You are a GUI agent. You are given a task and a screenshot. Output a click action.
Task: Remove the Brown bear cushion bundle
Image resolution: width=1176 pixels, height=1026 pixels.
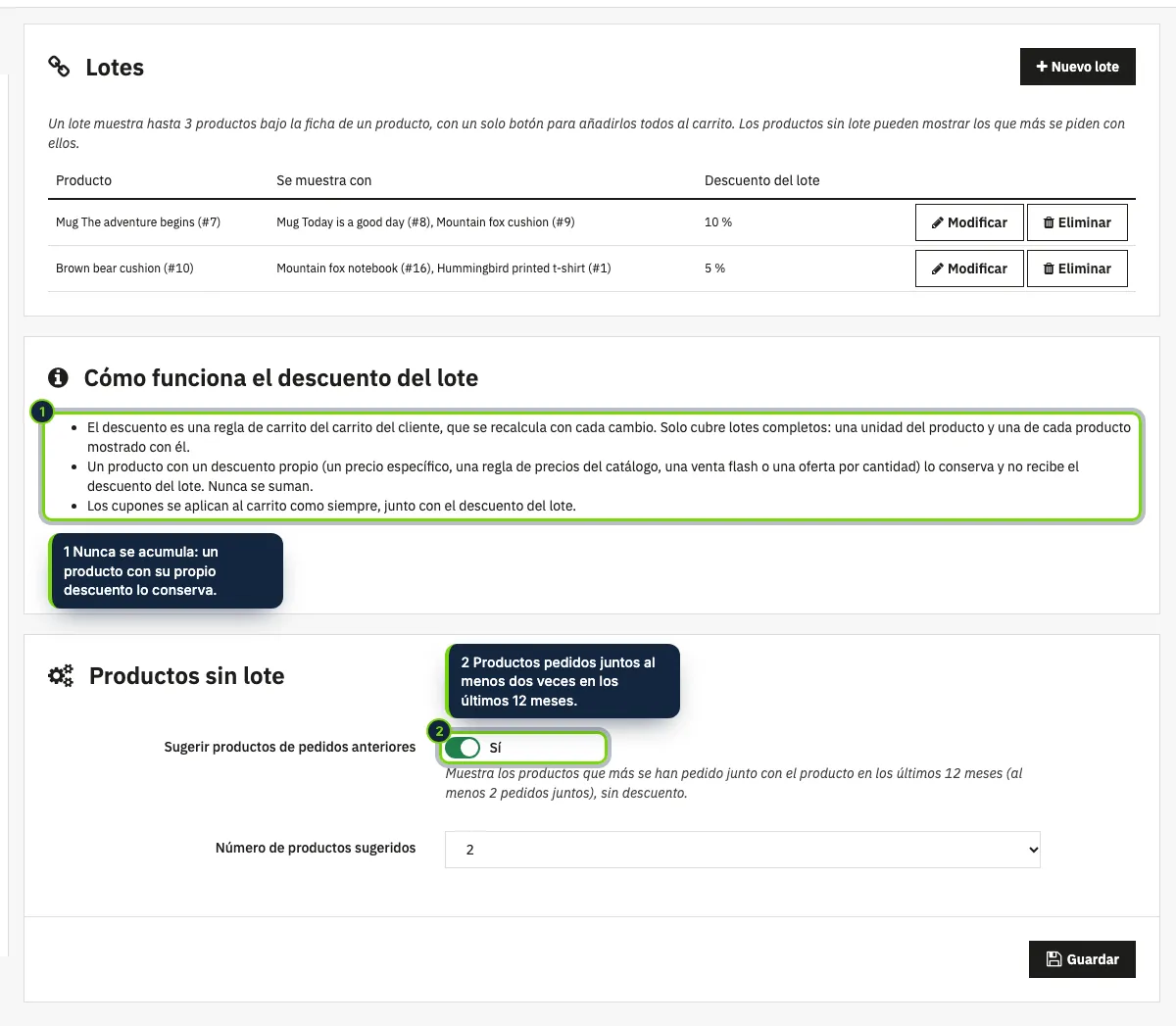[x=1077, y=269]
